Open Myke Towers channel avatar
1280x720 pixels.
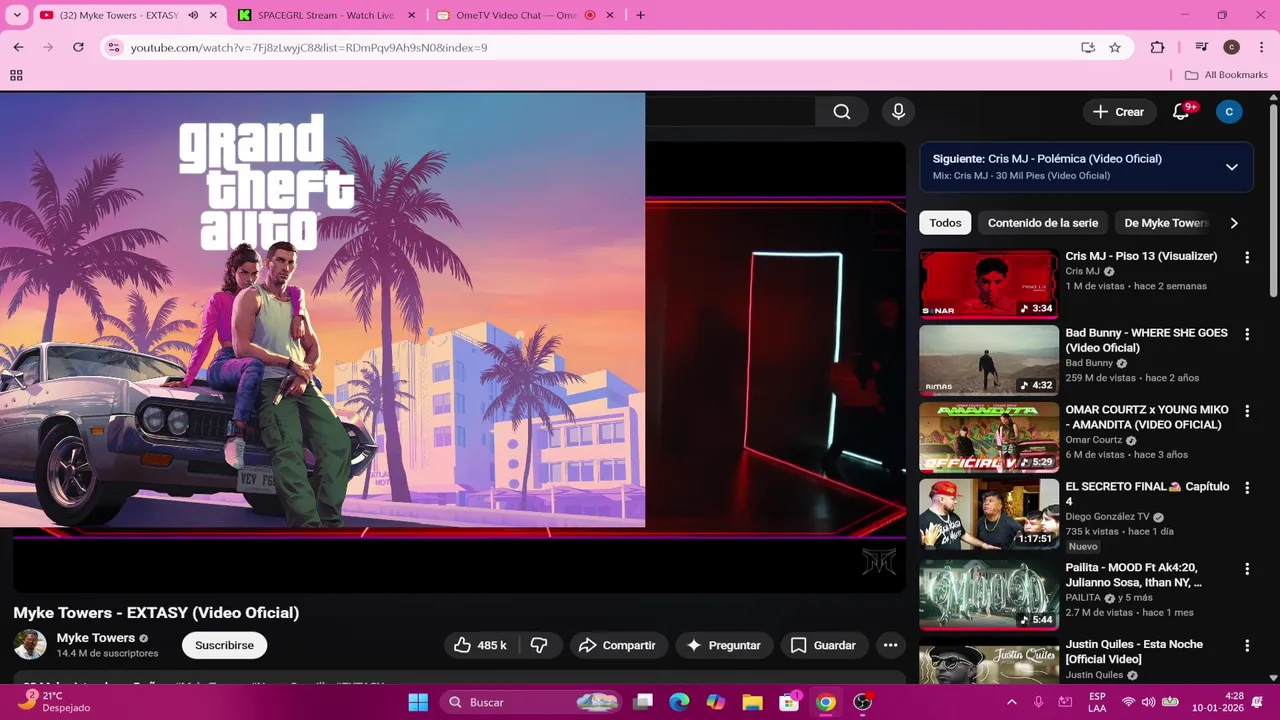pyautogui.click(x=30, y=644)
